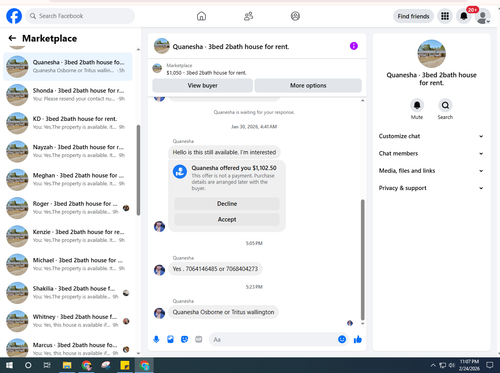Mute this chat using the bell icon
This screenshot has width=500, height=373.
pyautogui.click(x=417, y=105)
